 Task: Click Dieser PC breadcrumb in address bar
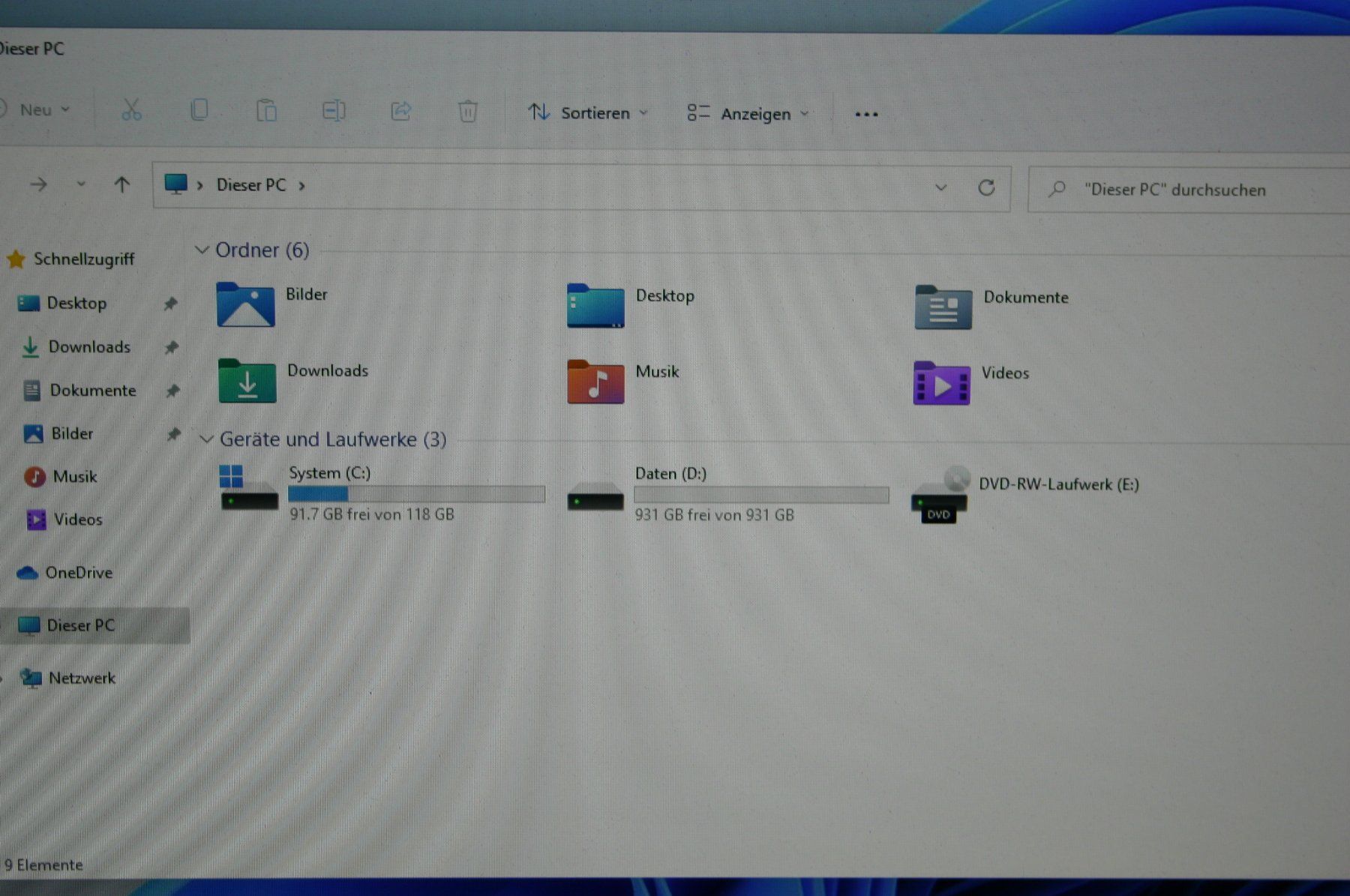(x=251, y=185)
